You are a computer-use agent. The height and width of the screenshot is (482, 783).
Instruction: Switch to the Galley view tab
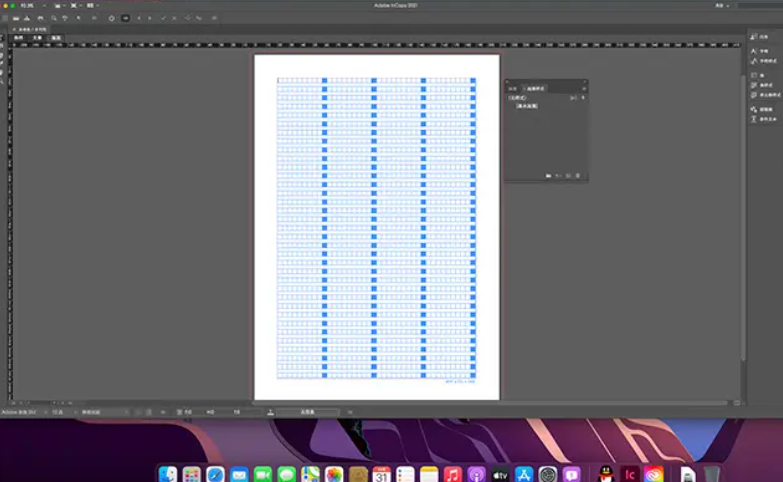point(19,38)
